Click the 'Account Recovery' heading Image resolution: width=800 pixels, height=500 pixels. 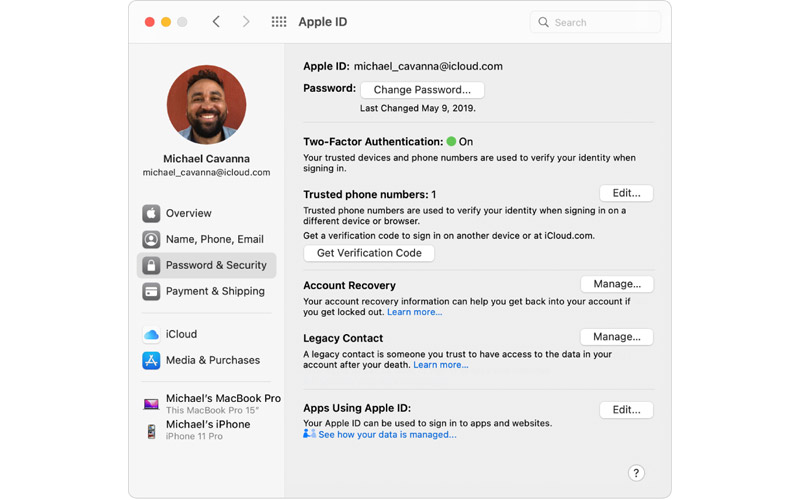pyautogui.click(x=349, y=285)
